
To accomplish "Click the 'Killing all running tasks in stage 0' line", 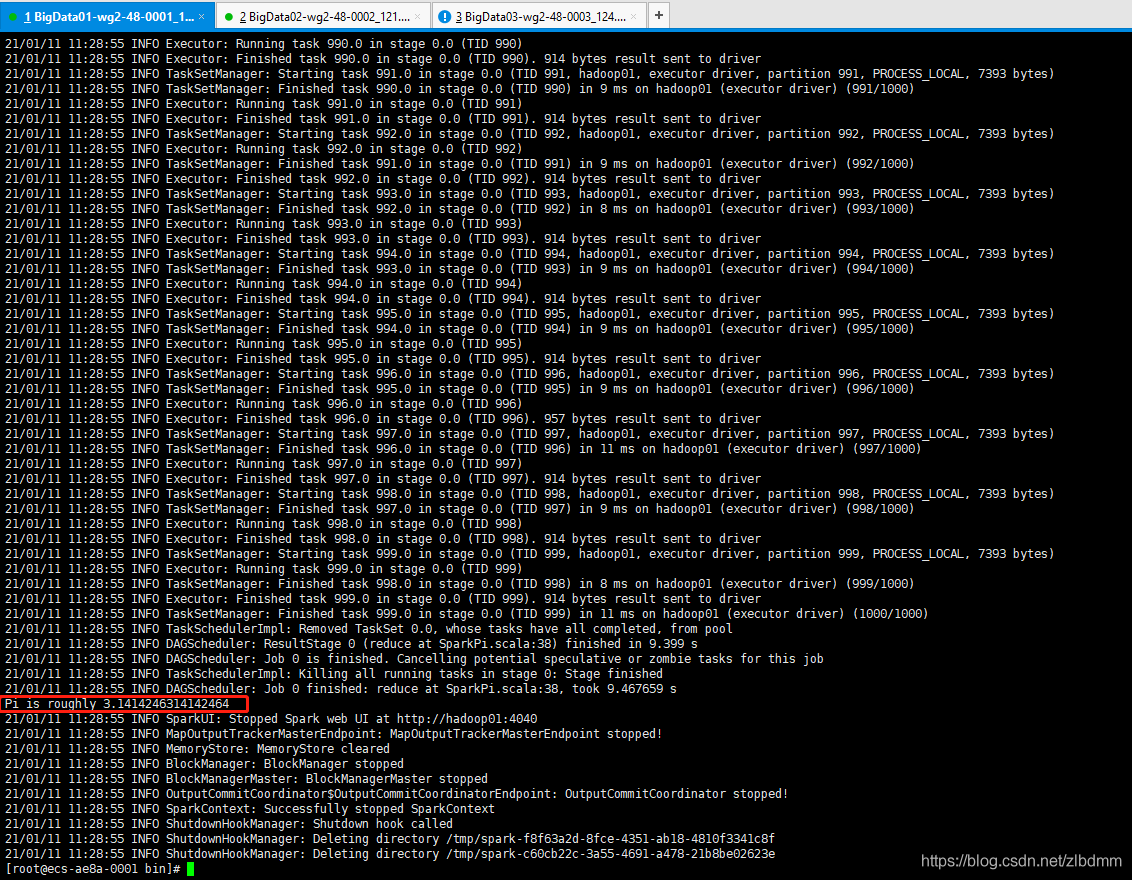I will tap(334, 674).
